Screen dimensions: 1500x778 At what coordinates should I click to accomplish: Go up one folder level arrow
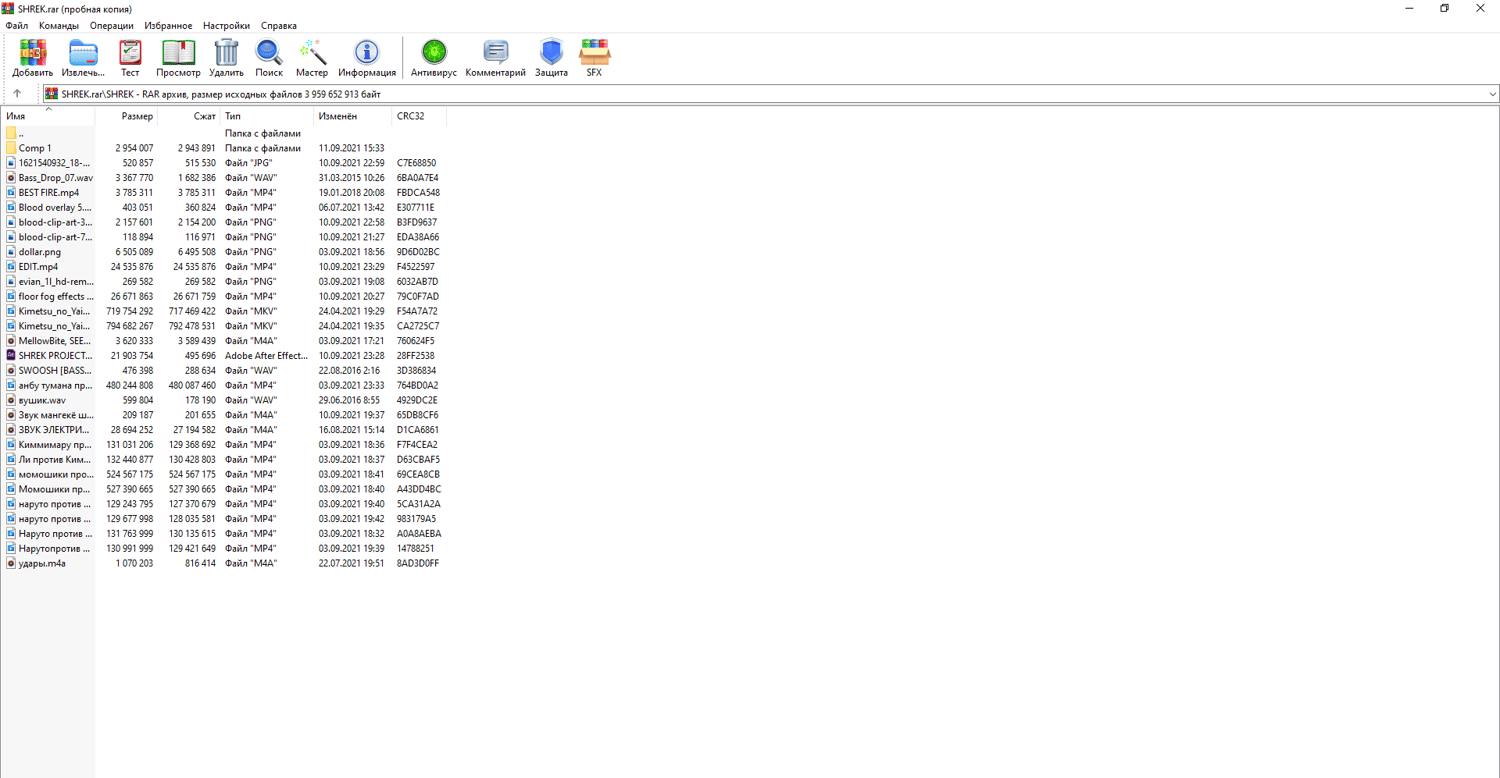pyautogui.click(x=17, y=94)
